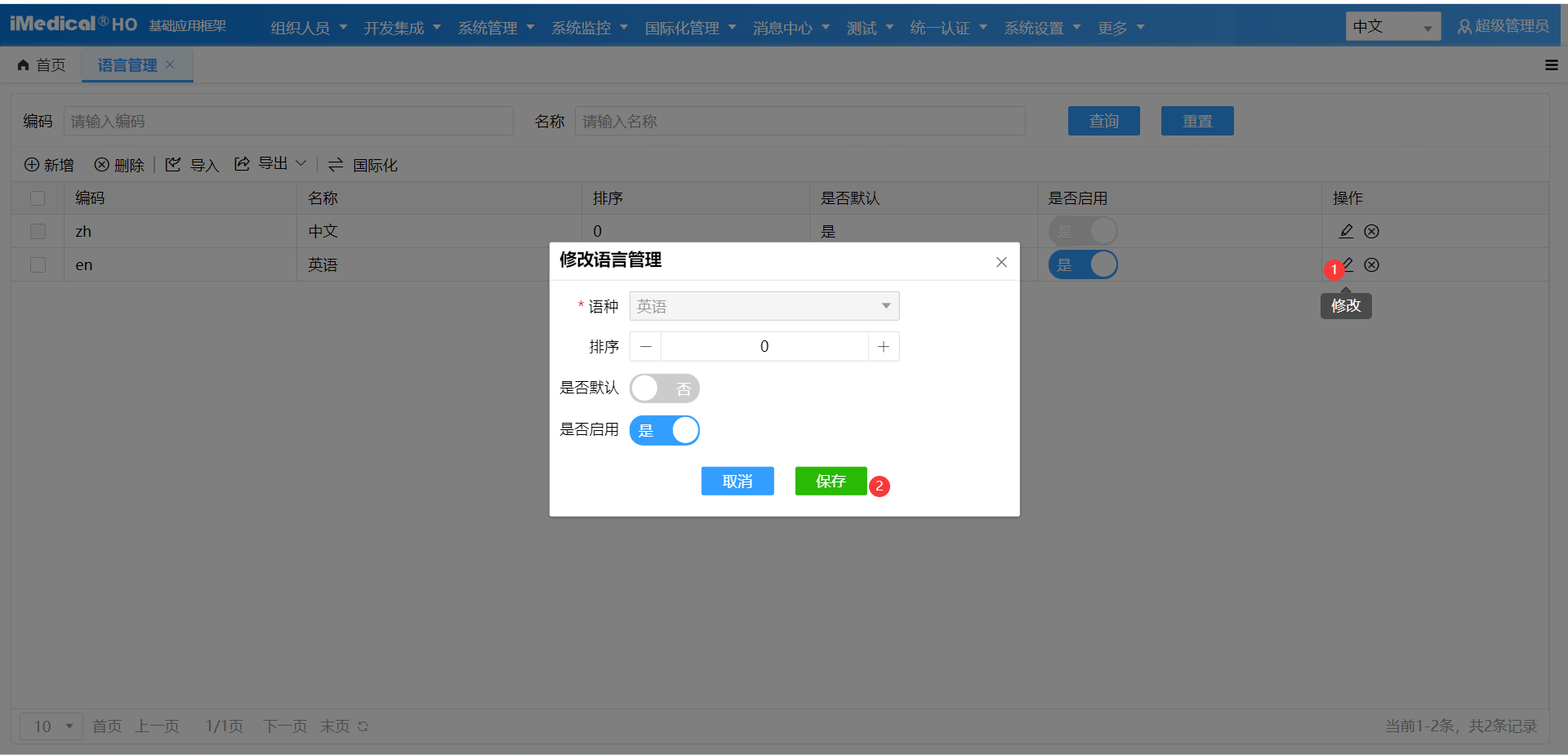The width and height of the screenshot is (1568, 755).
Task: Open the page size 10 dropdown
Action: click(51, 726)
